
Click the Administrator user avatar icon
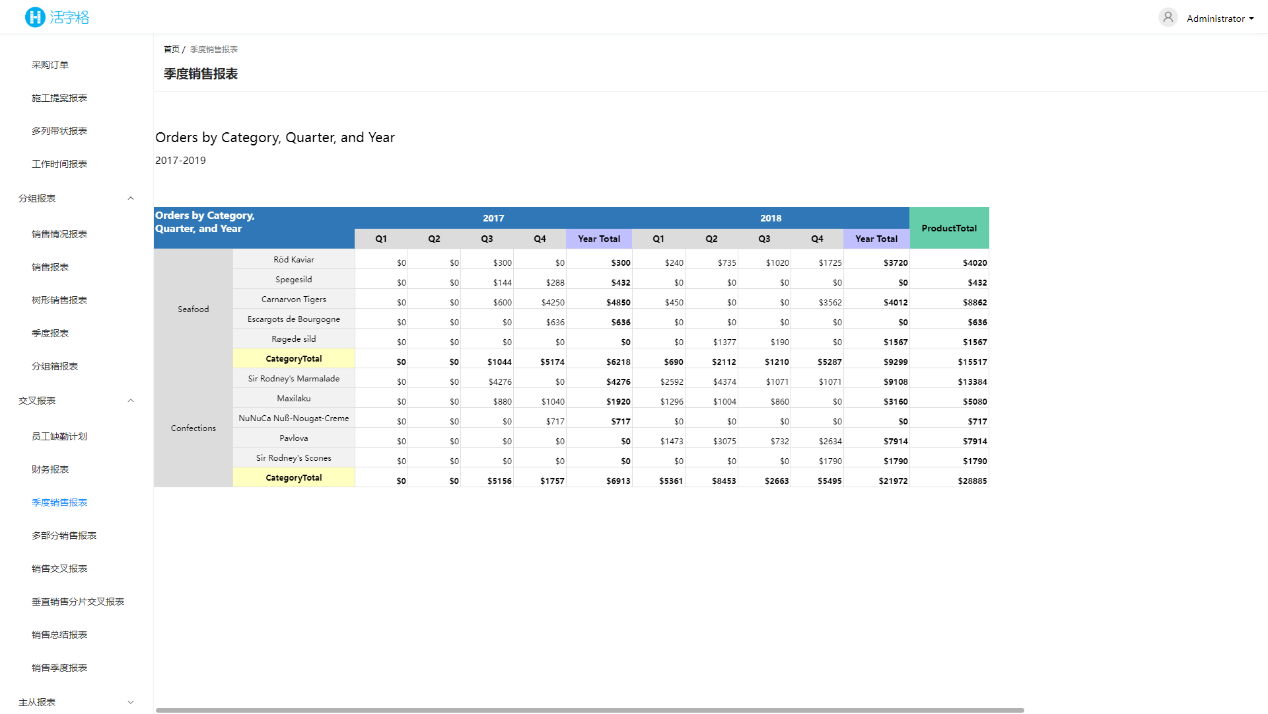point(1168,17)
